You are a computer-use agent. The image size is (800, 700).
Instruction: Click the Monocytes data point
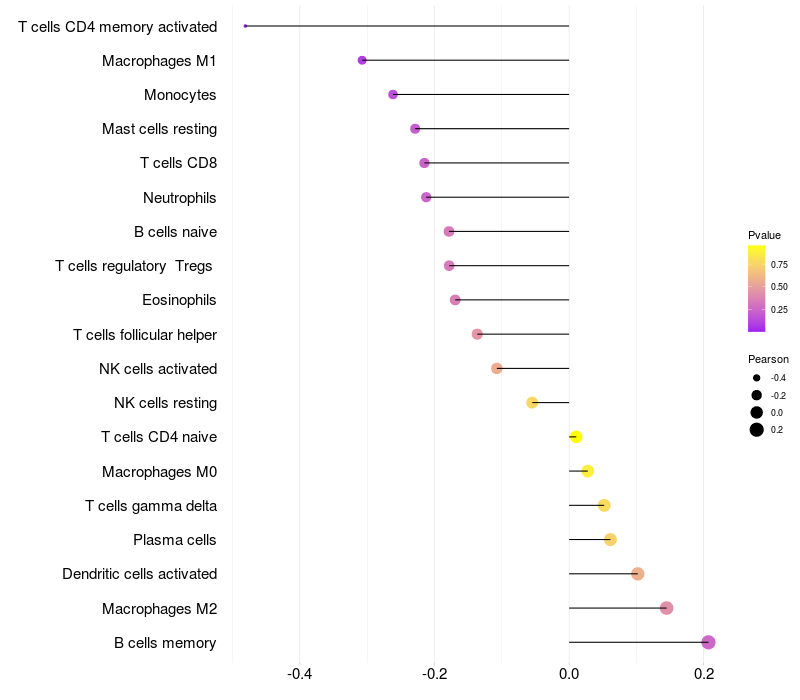pyautogui.click(x=393, y=95)
